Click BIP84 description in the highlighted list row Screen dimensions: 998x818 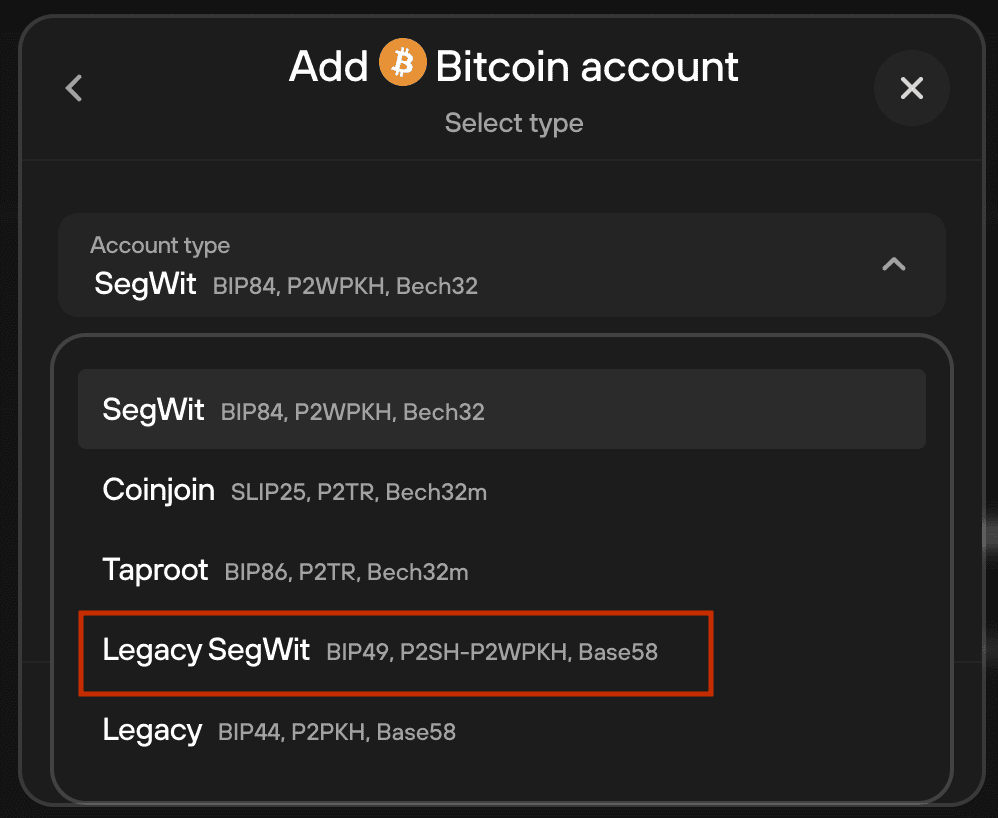click(x=353, y=412)
